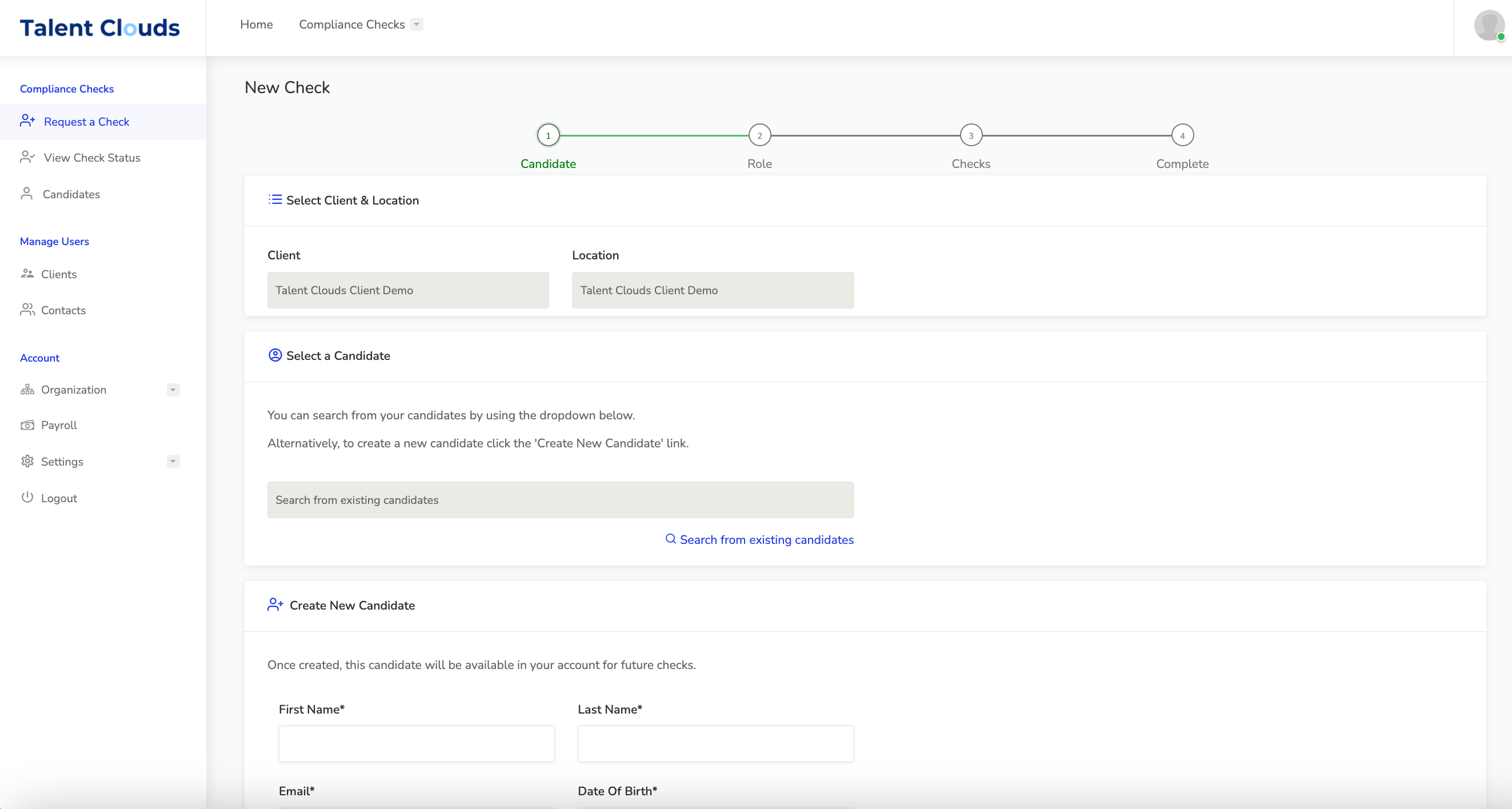Click the Role step label
The height and width of the screenshot is (809, 1512).
[x=759, y=163]
